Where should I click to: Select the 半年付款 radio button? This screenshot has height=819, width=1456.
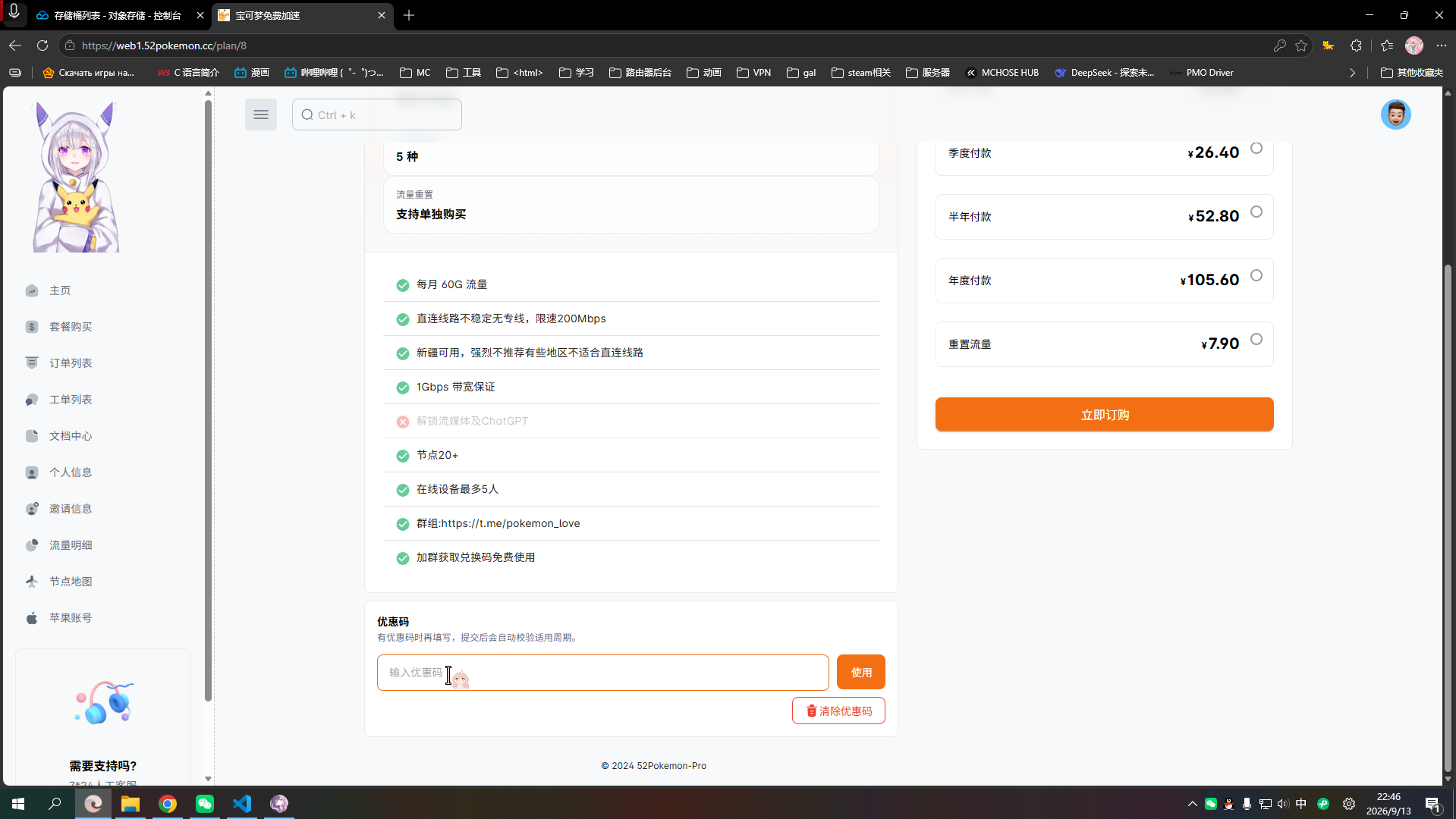point(1256,212)
